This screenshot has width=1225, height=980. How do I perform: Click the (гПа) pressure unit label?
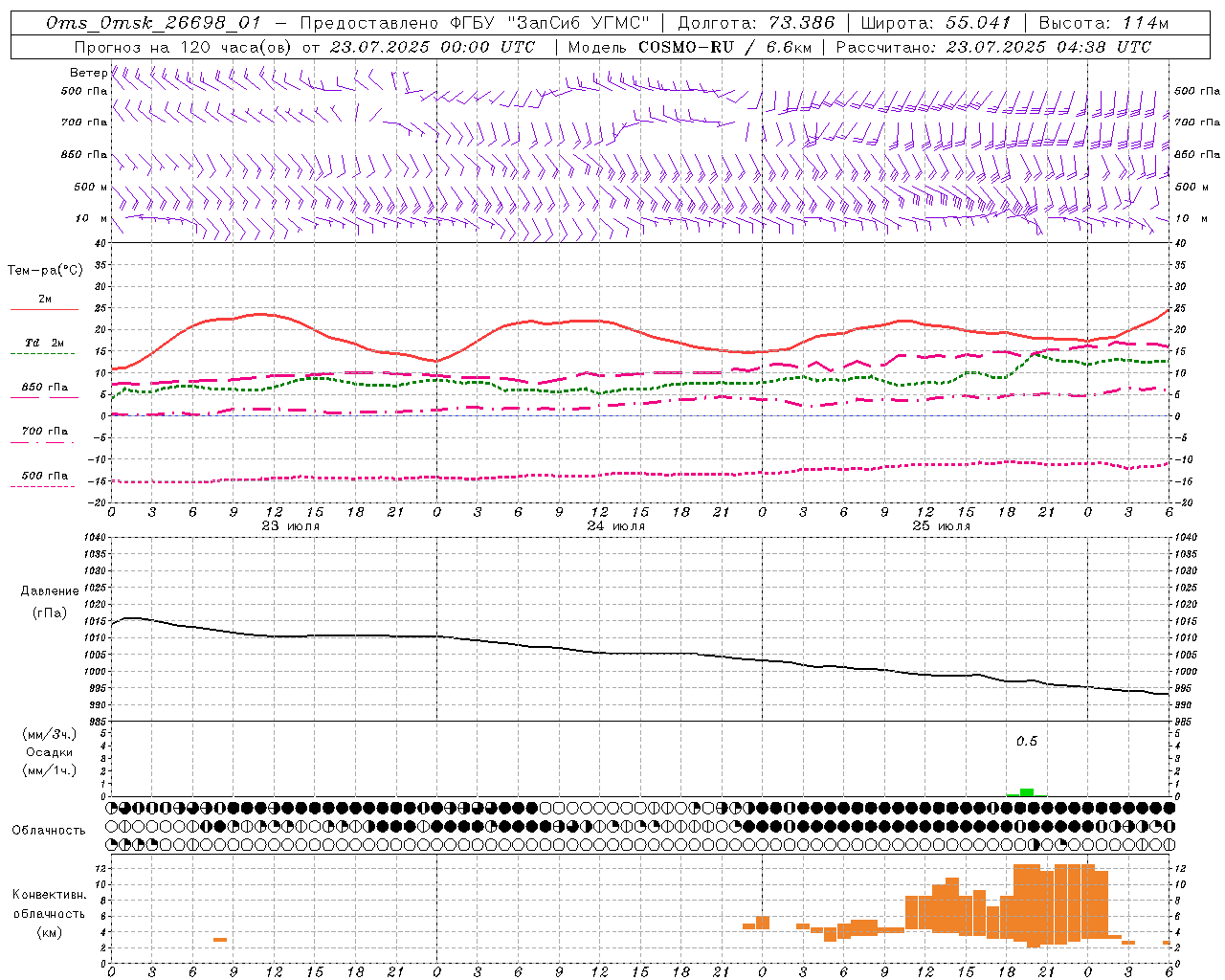[50, 613]
